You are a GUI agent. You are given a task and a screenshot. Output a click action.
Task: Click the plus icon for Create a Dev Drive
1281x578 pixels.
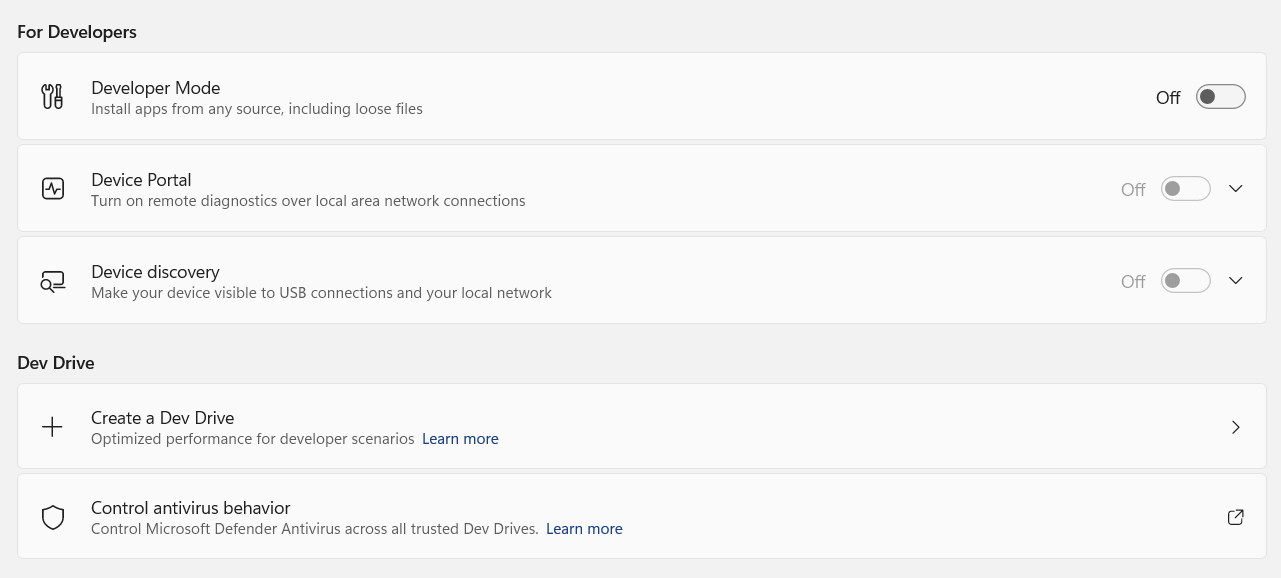tap(52, 427)
